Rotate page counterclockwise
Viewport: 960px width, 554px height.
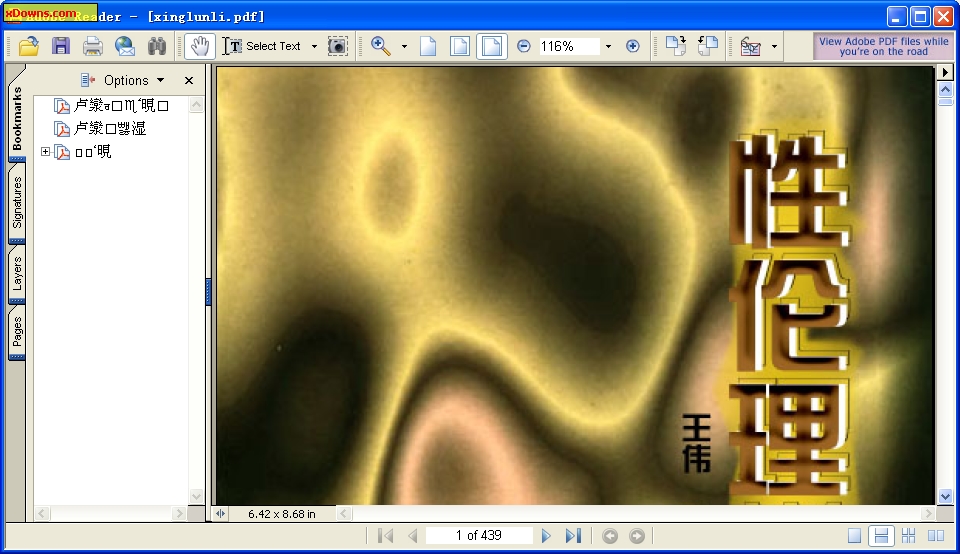pyautogui.click(x=708, y=46)
